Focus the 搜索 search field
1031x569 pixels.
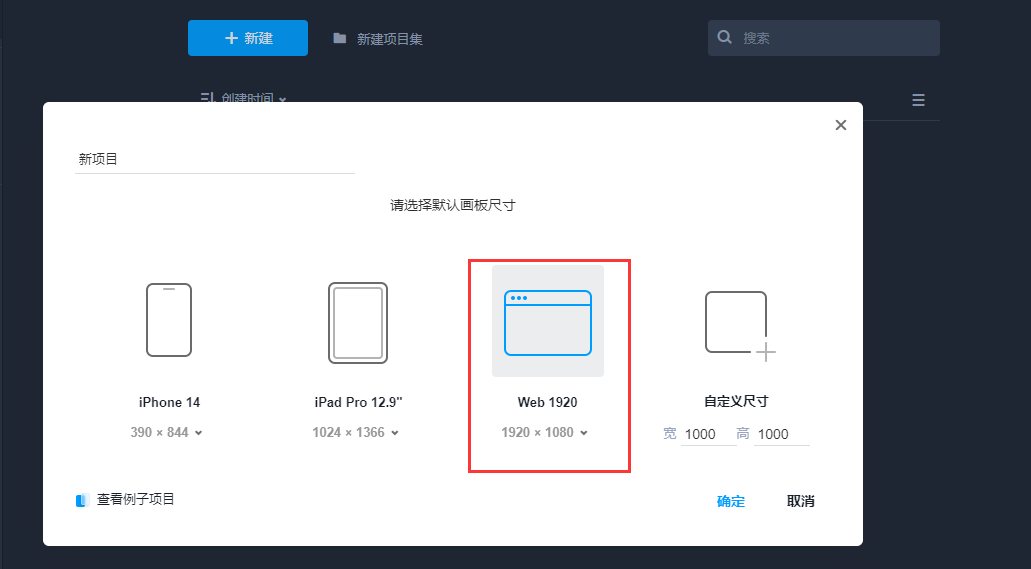(823, 38)
